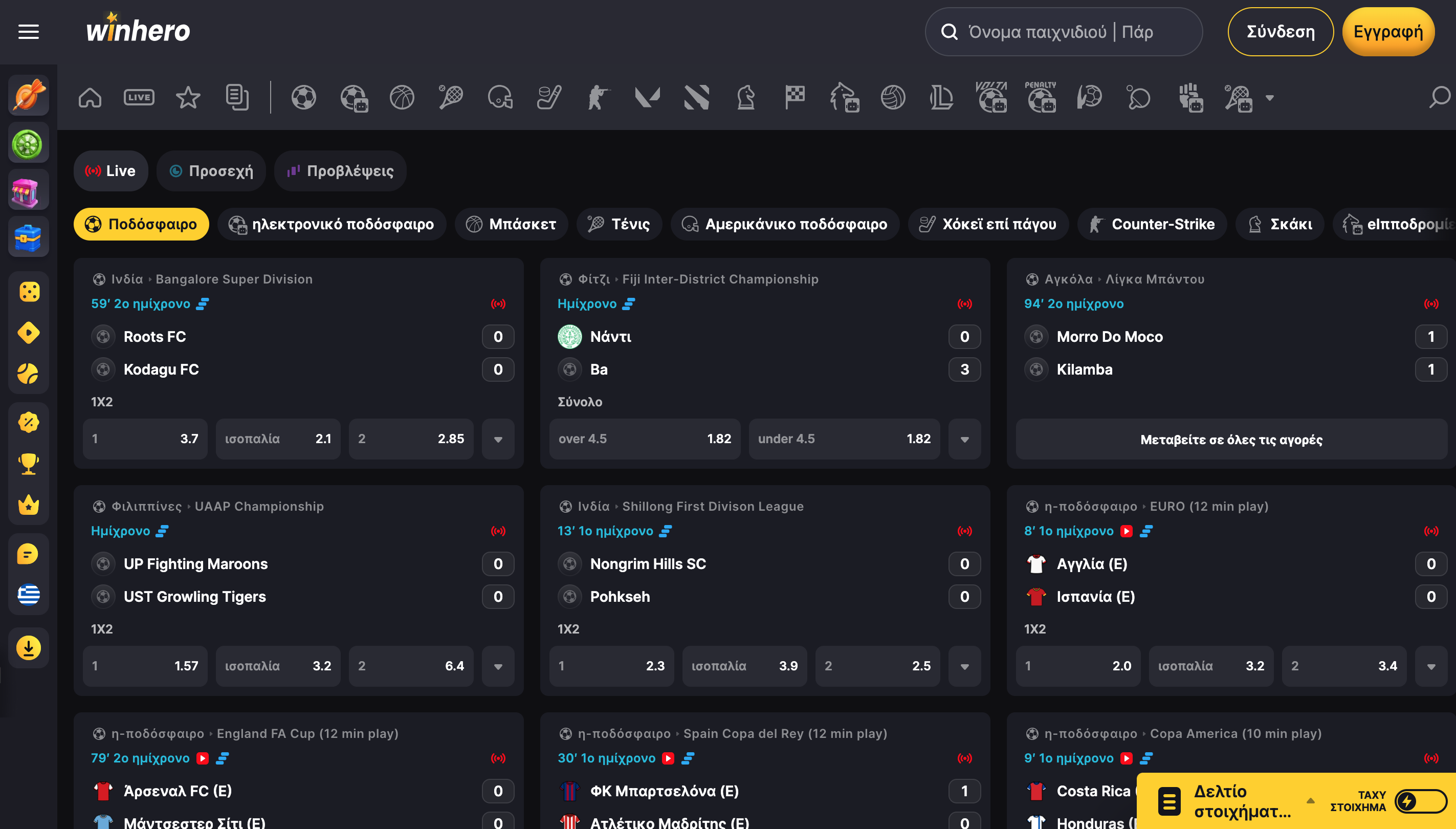Click the download app icon in sidebar
Viewport: 1456px width, 829px height.
tap(29, 648)
